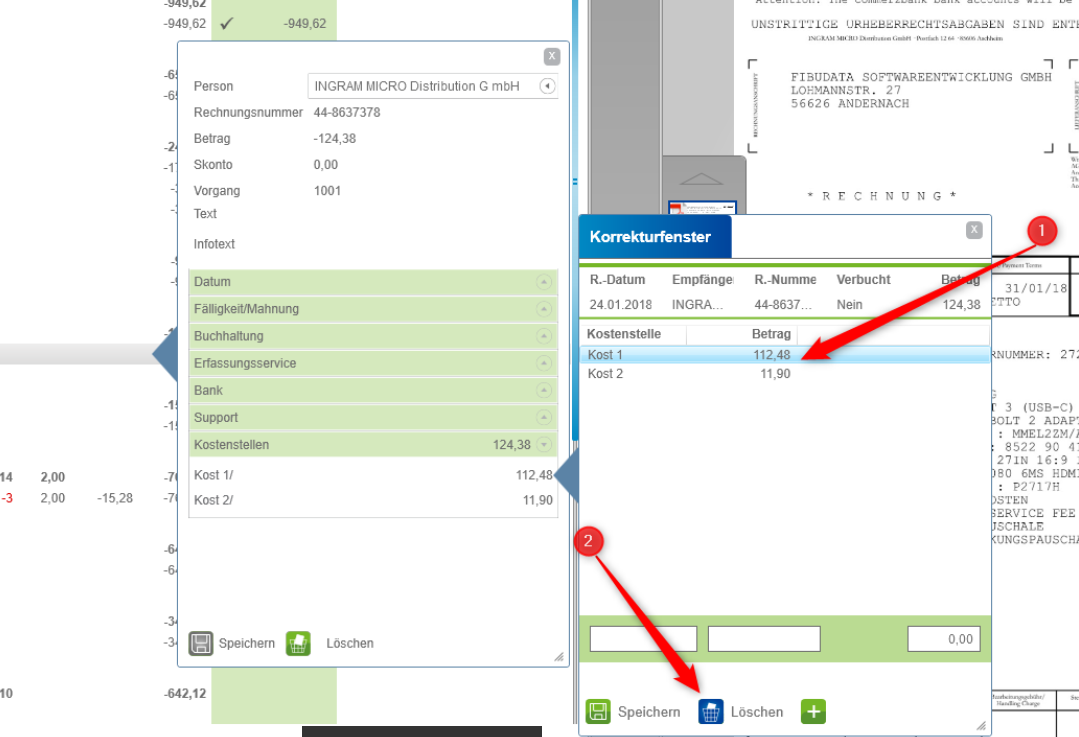Click the green Speichern disk icon in Korrekturfenster
Image resolution: width=1079 pixels, height=737 pixels.
coord(598,712)
